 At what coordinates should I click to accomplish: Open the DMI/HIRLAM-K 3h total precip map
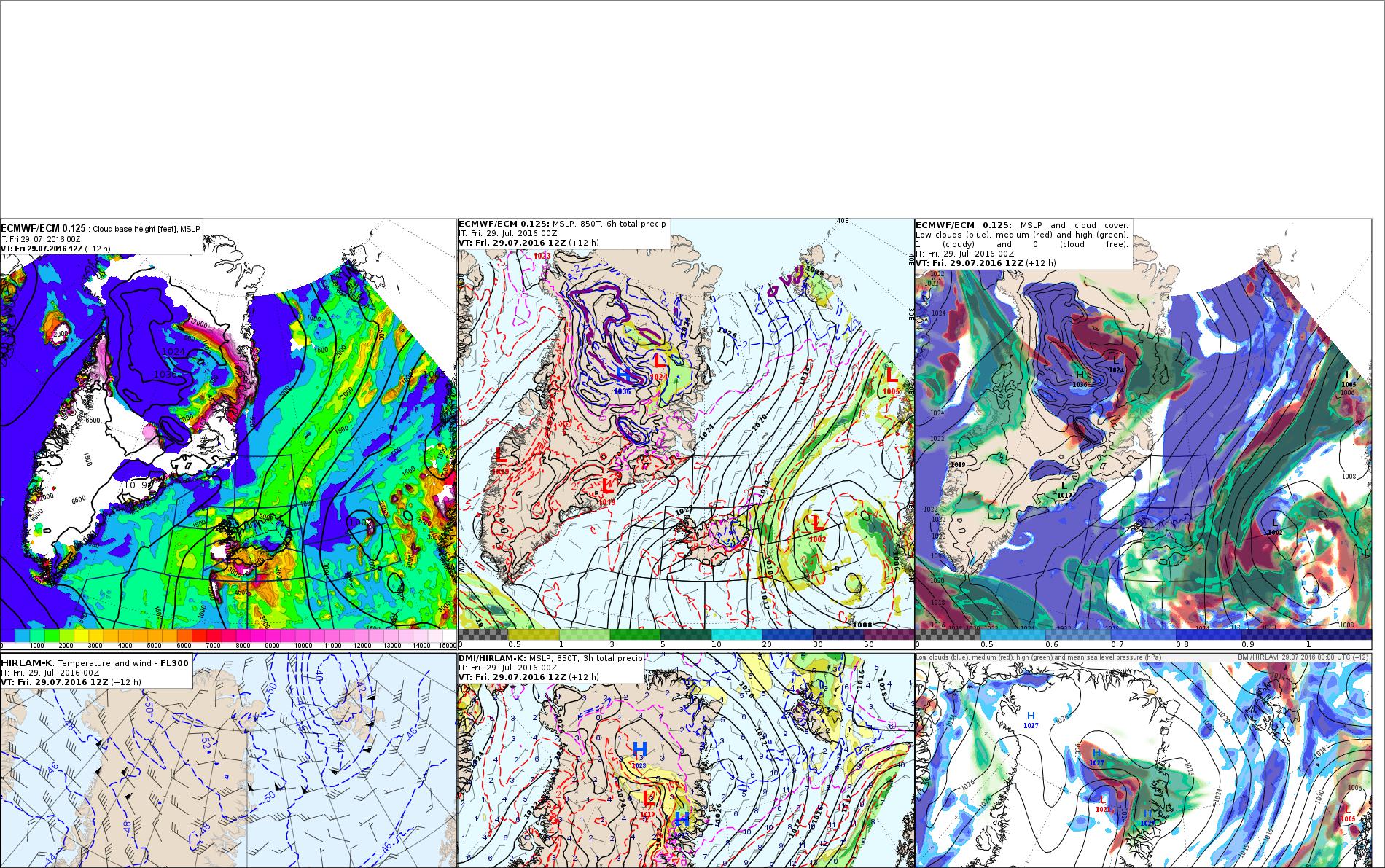pyautogui.click(x=685, y=760)
